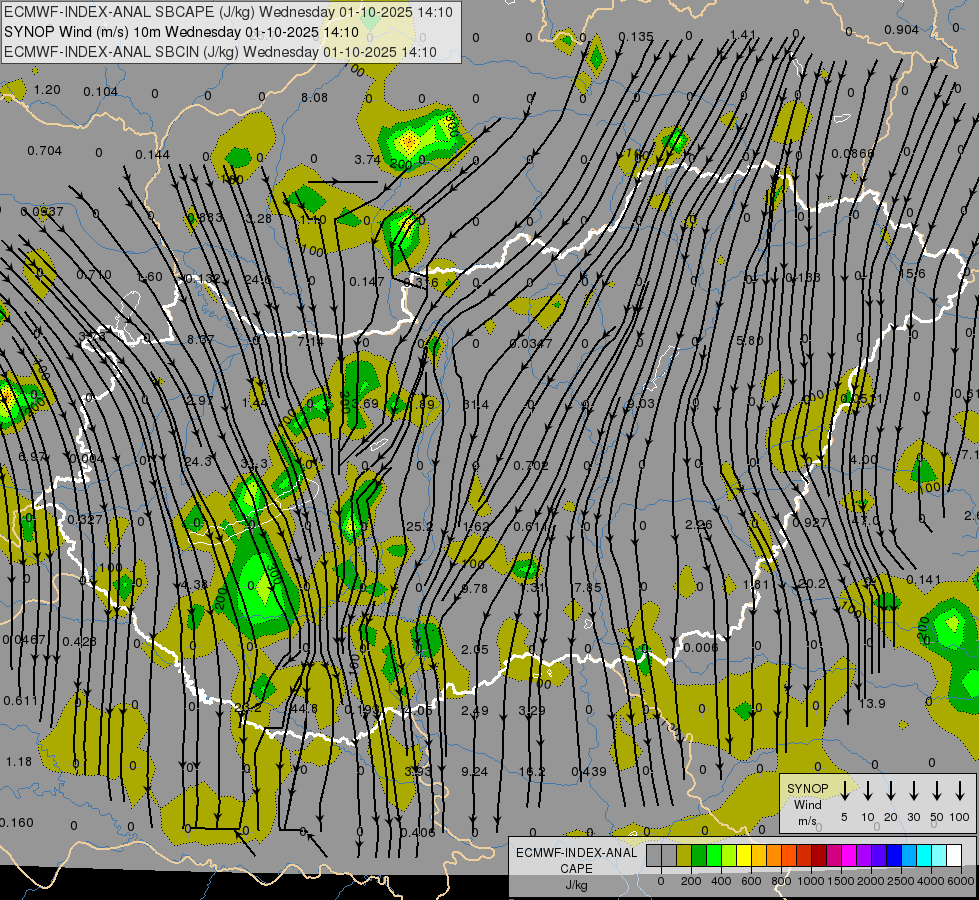
Task: Click the 5 m/s wind arrow in legend
Action: (845, 791)
